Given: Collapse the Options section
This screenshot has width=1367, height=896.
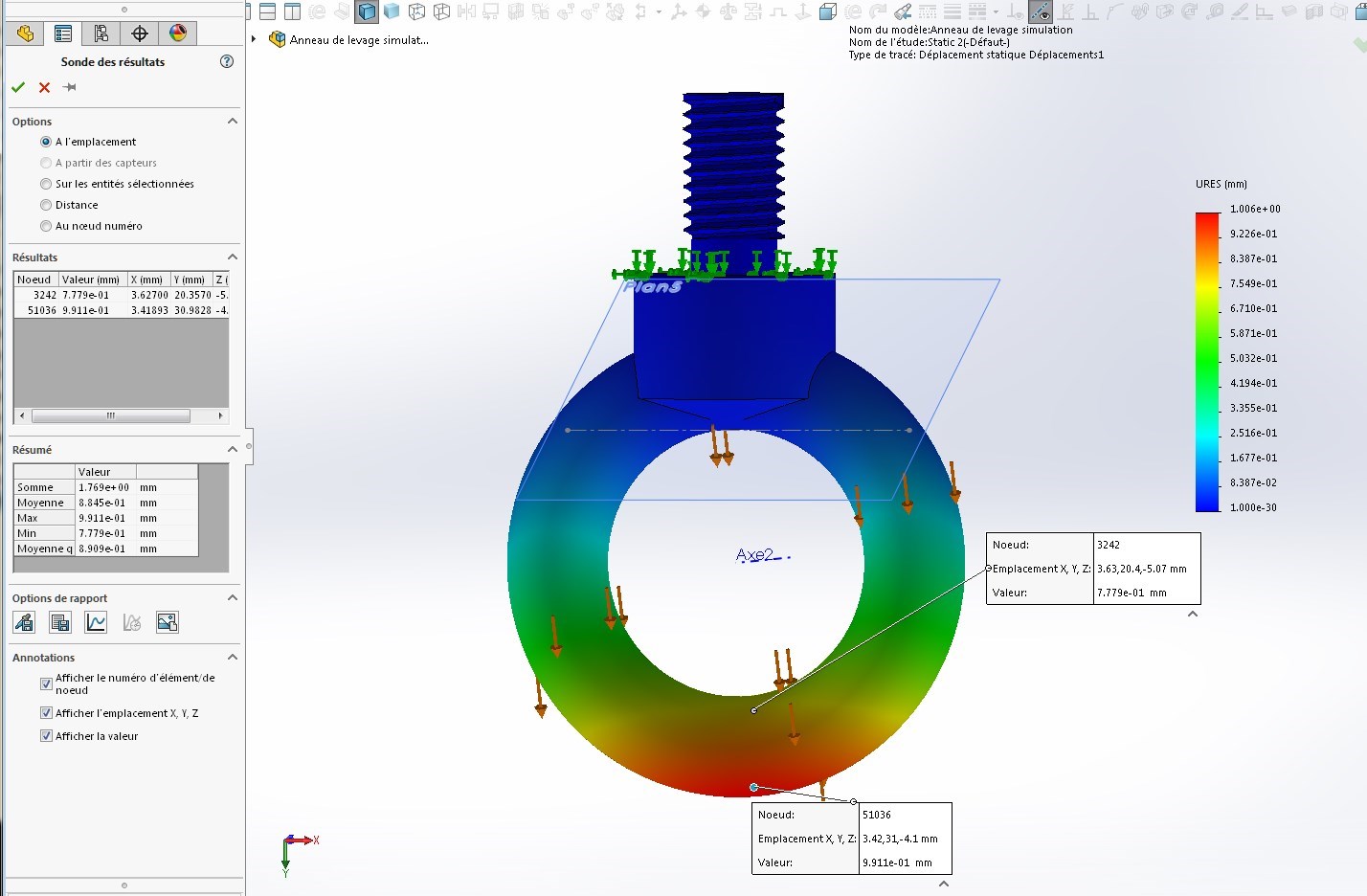Looking at the screenshot, I should (232, 122).
